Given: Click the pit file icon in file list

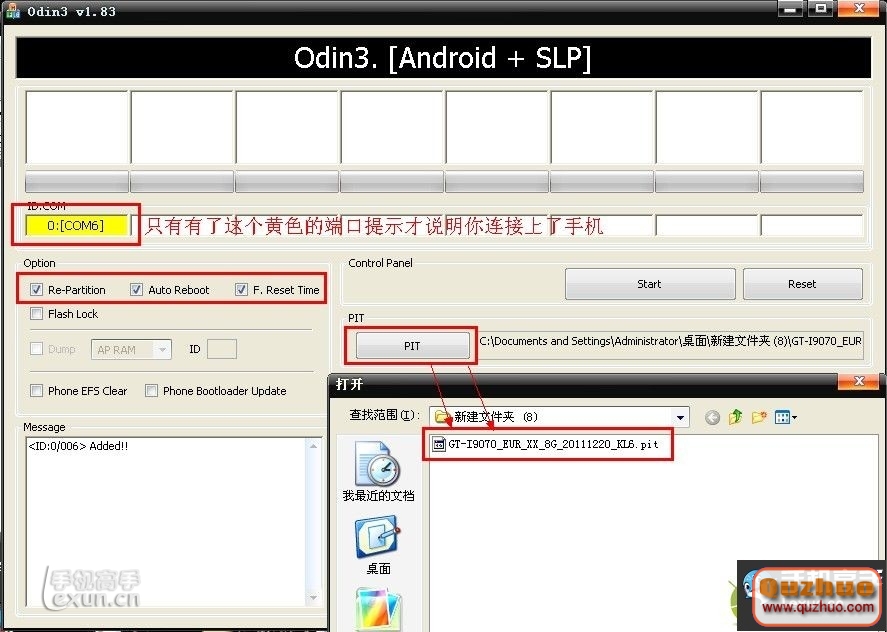Looking at the screenshot, I should click(439, 444).
